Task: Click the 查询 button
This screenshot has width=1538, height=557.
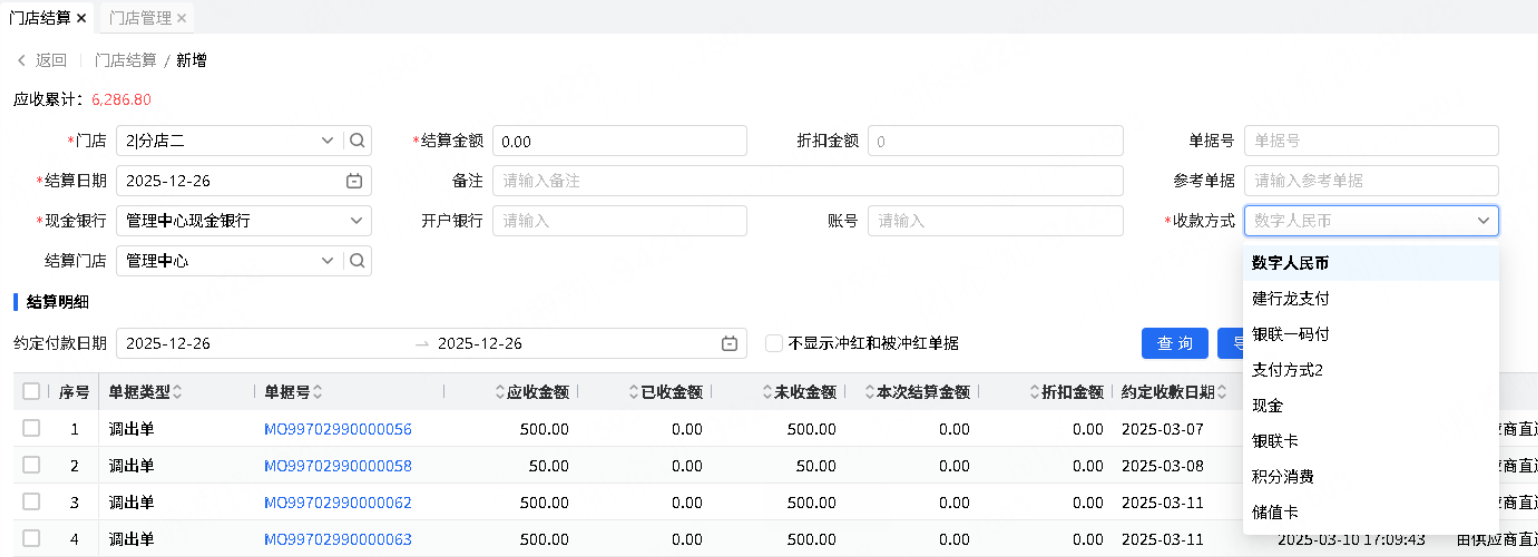Action: pyautogui.click(x=1174, y=344)
